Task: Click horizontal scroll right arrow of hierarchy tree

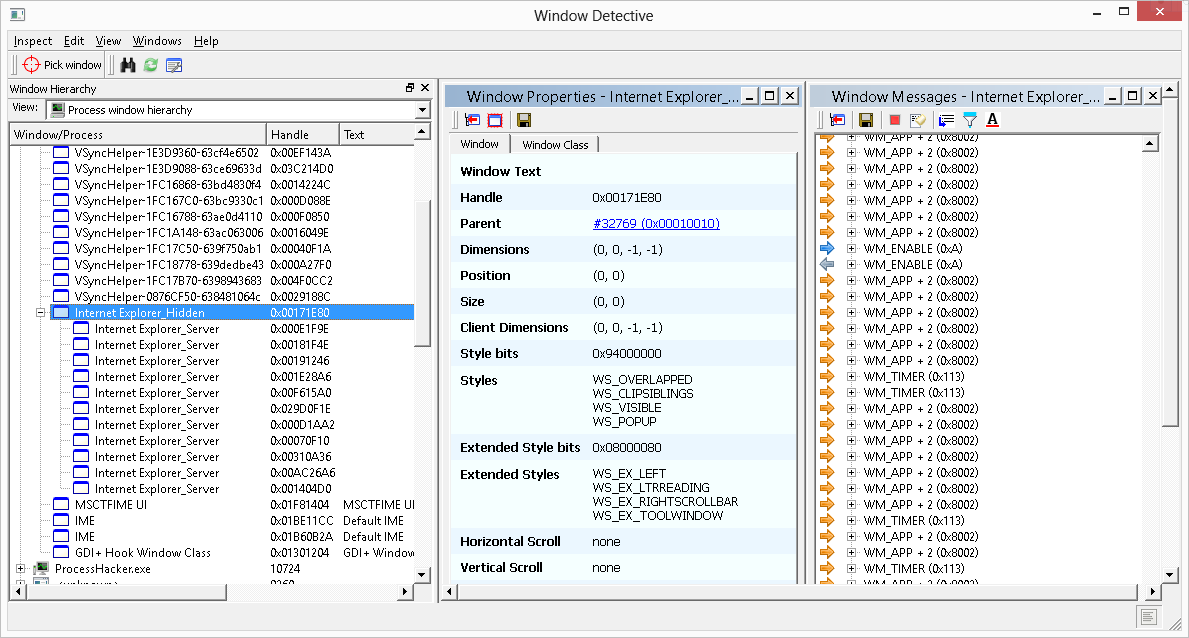Action: coord(405,592)
